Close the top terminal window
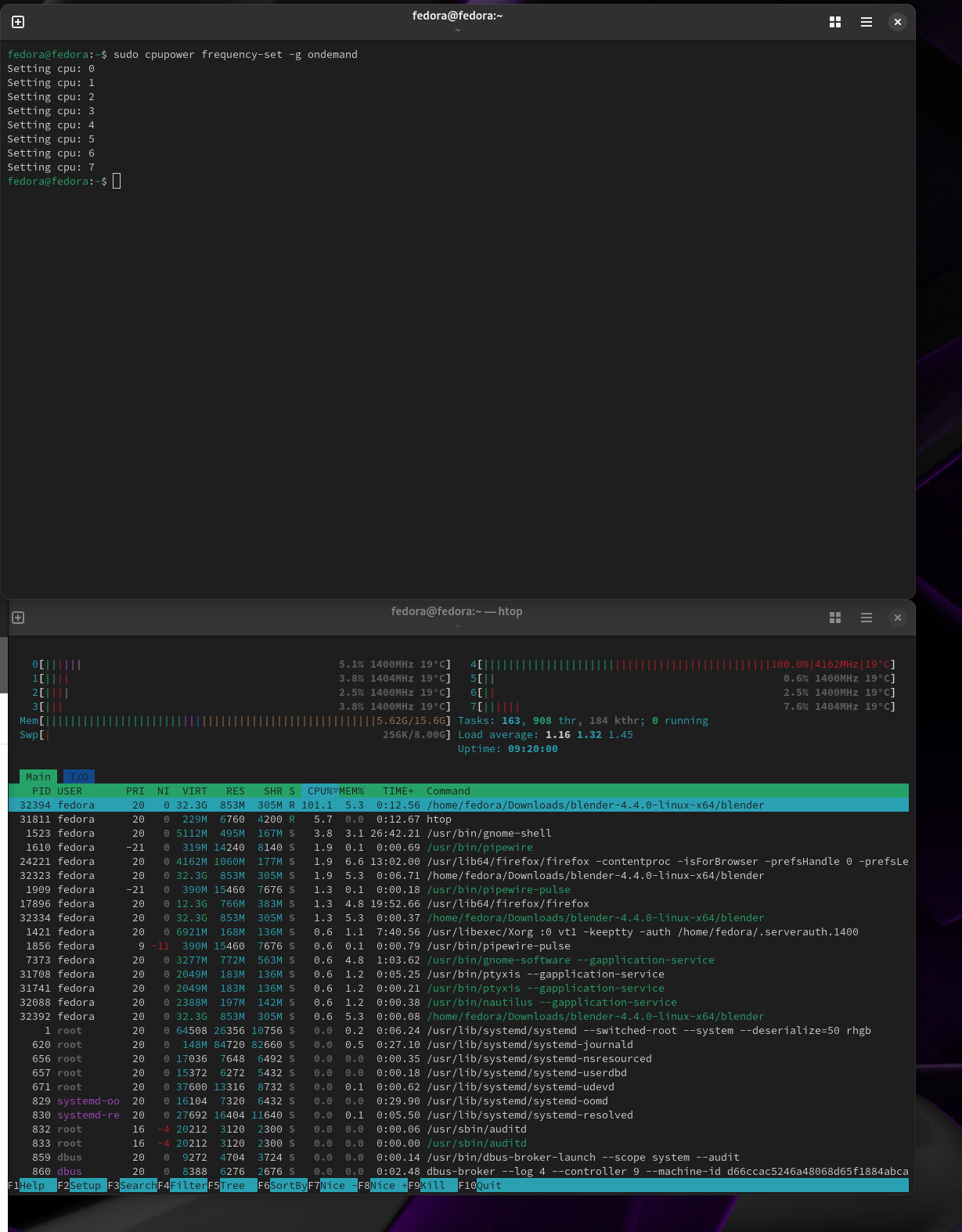This screenshot has height=1232, width=962. [897, 22]
